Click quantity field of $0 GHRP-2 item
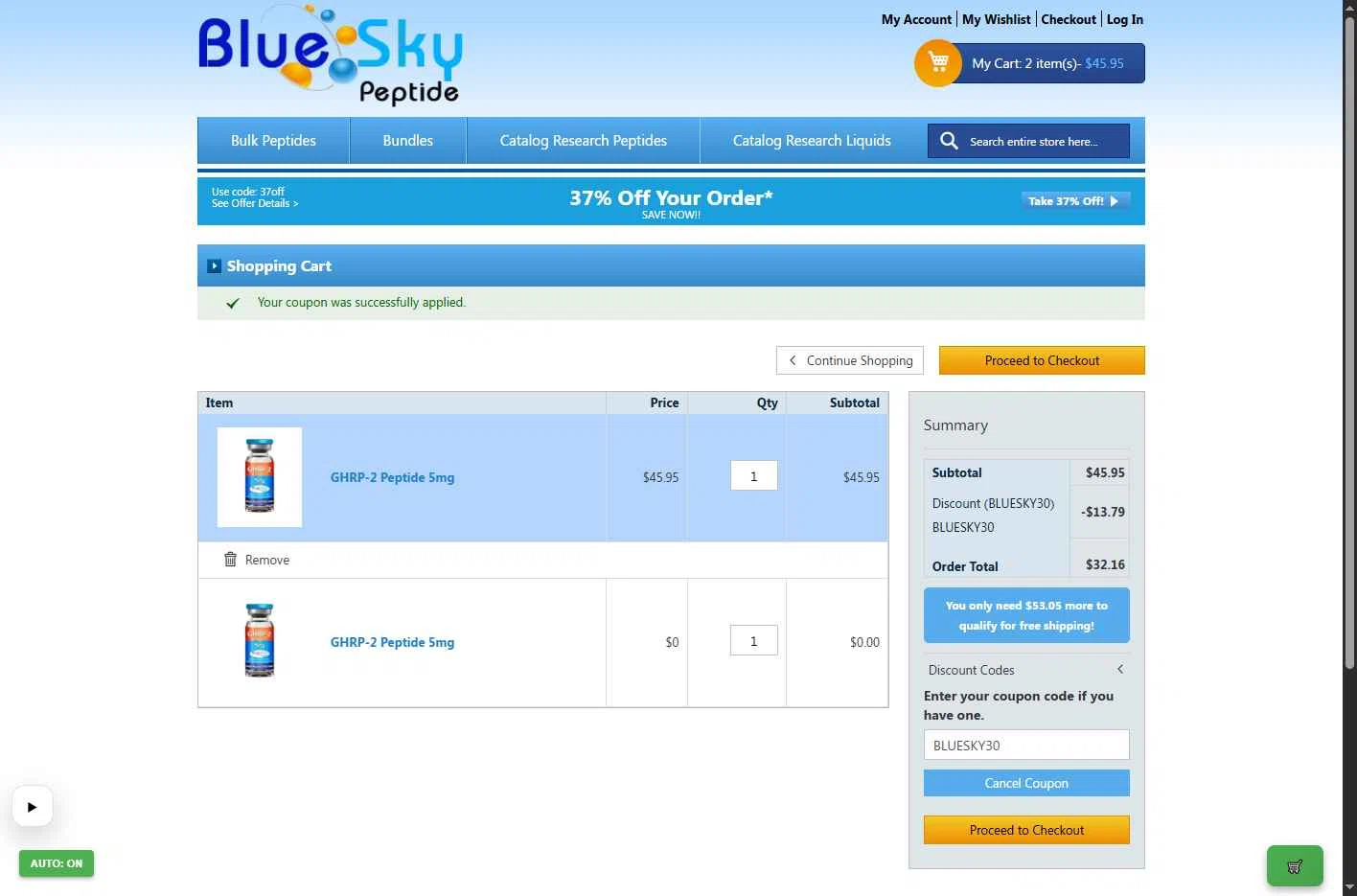Screen dimensions: 1357x896 pos(754,640)
